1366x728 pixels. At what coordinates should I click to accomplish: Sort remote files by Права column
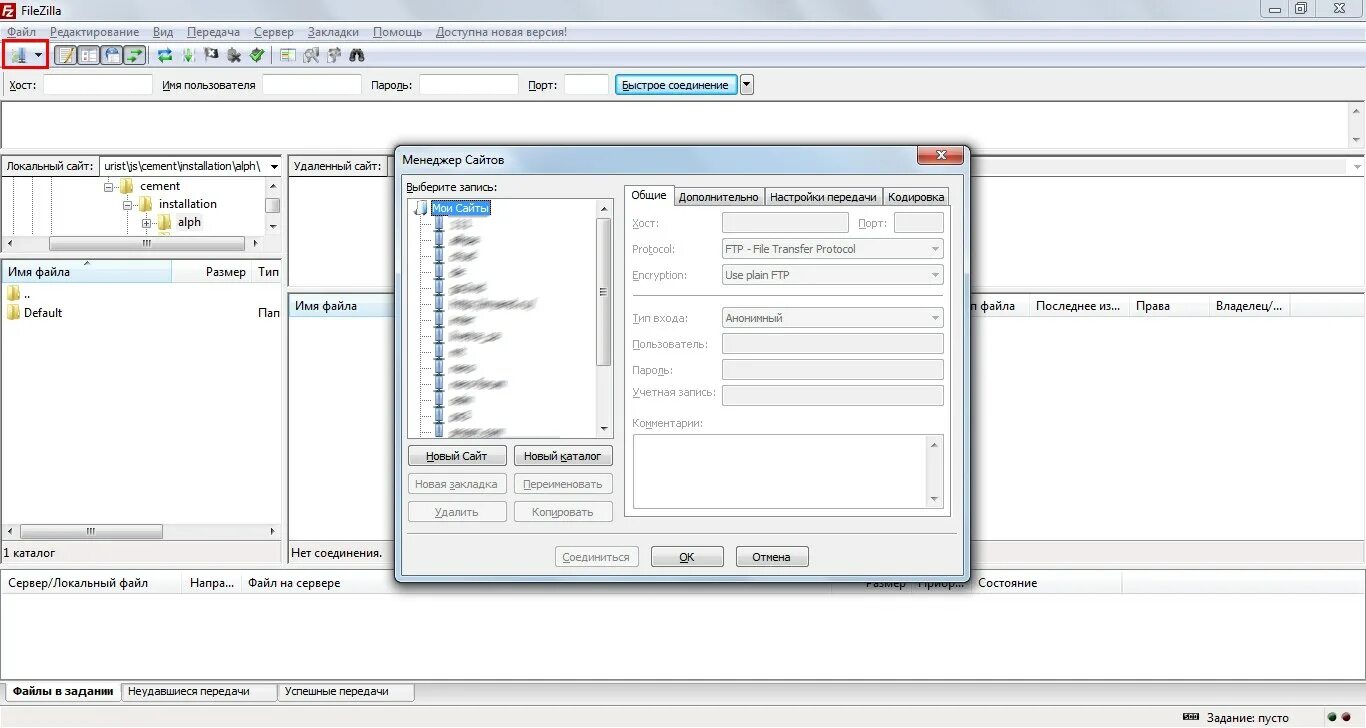[1168, 306]
